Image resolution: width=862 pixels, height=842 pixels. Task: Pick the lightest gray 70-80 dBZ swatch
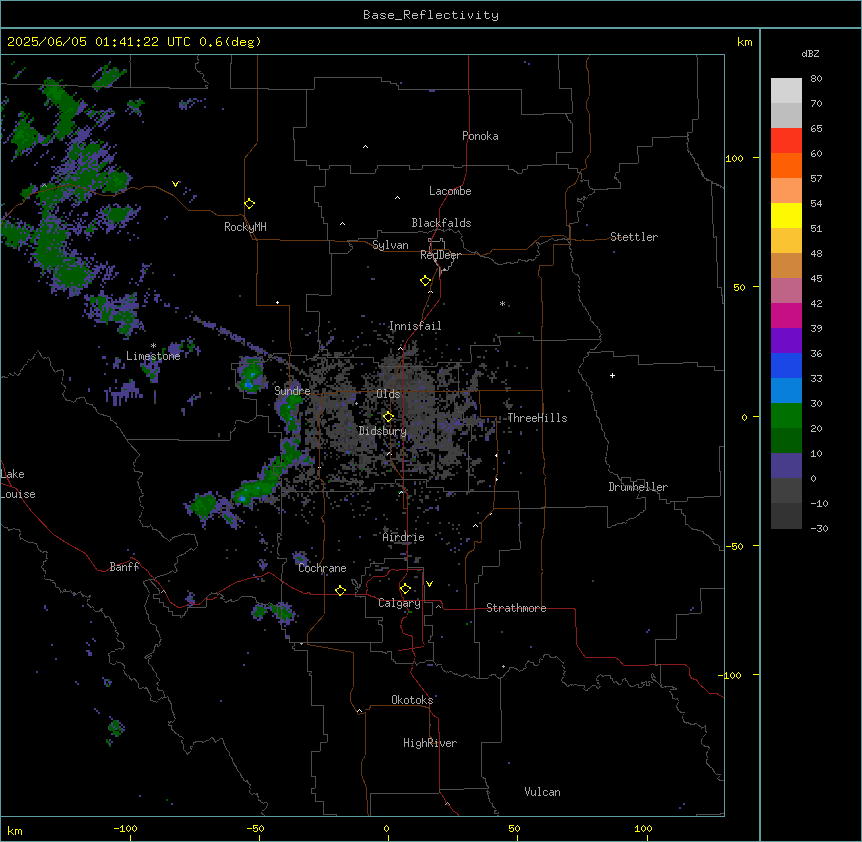pos(786,91)
